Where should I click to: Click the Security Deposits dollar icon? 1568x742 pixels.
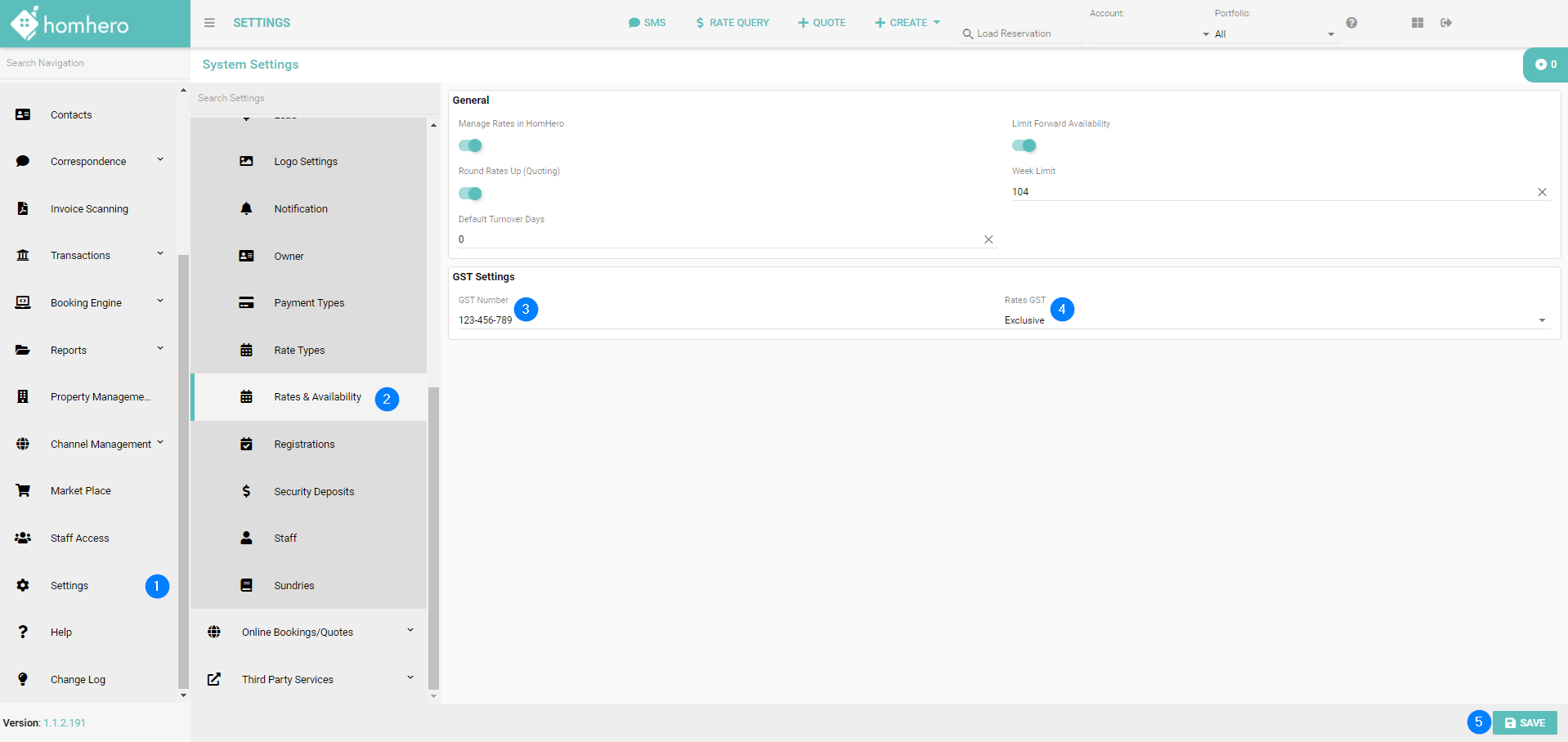point(246,492)
